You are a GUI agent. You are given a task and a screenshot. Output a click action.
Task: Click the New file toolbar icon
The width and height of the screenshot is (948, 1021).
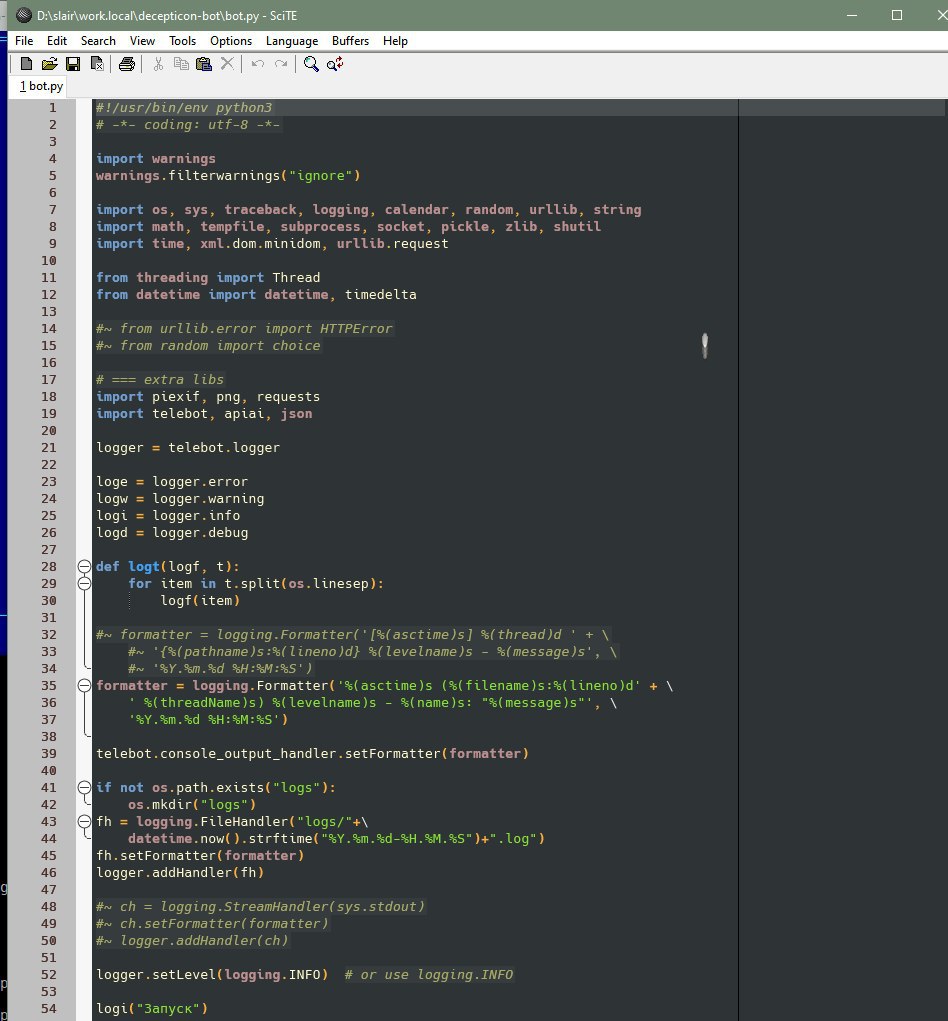pyautogui.click(x=27, y=64)
